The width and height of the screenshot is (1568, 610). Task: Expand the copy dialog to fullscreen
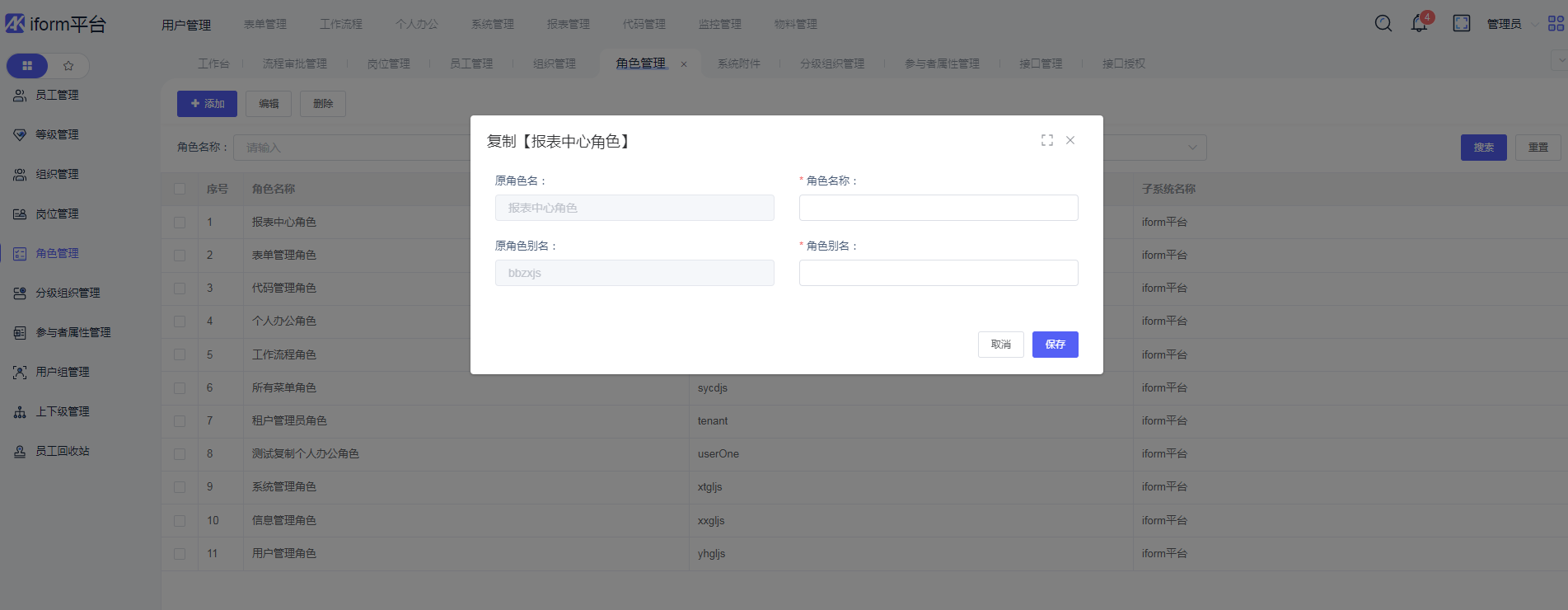click(x=1047, y=141)
